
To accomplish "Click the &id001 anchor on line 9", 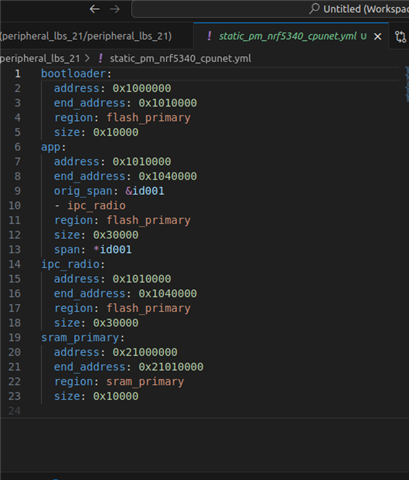I will pos(145,191).
